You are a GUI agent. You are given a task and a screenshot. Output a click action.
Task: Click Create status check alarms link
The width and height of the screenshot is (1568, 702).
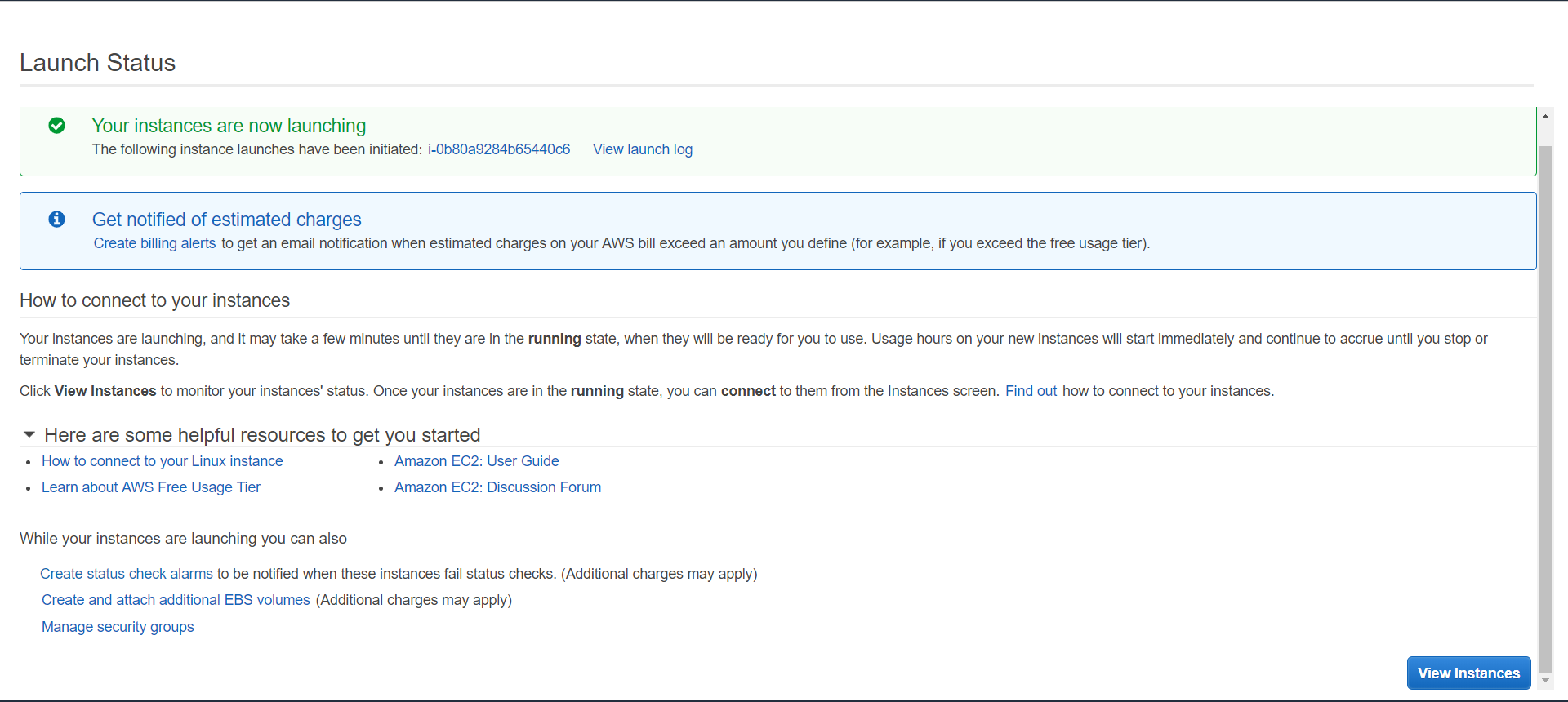click(x=126, y=574)
